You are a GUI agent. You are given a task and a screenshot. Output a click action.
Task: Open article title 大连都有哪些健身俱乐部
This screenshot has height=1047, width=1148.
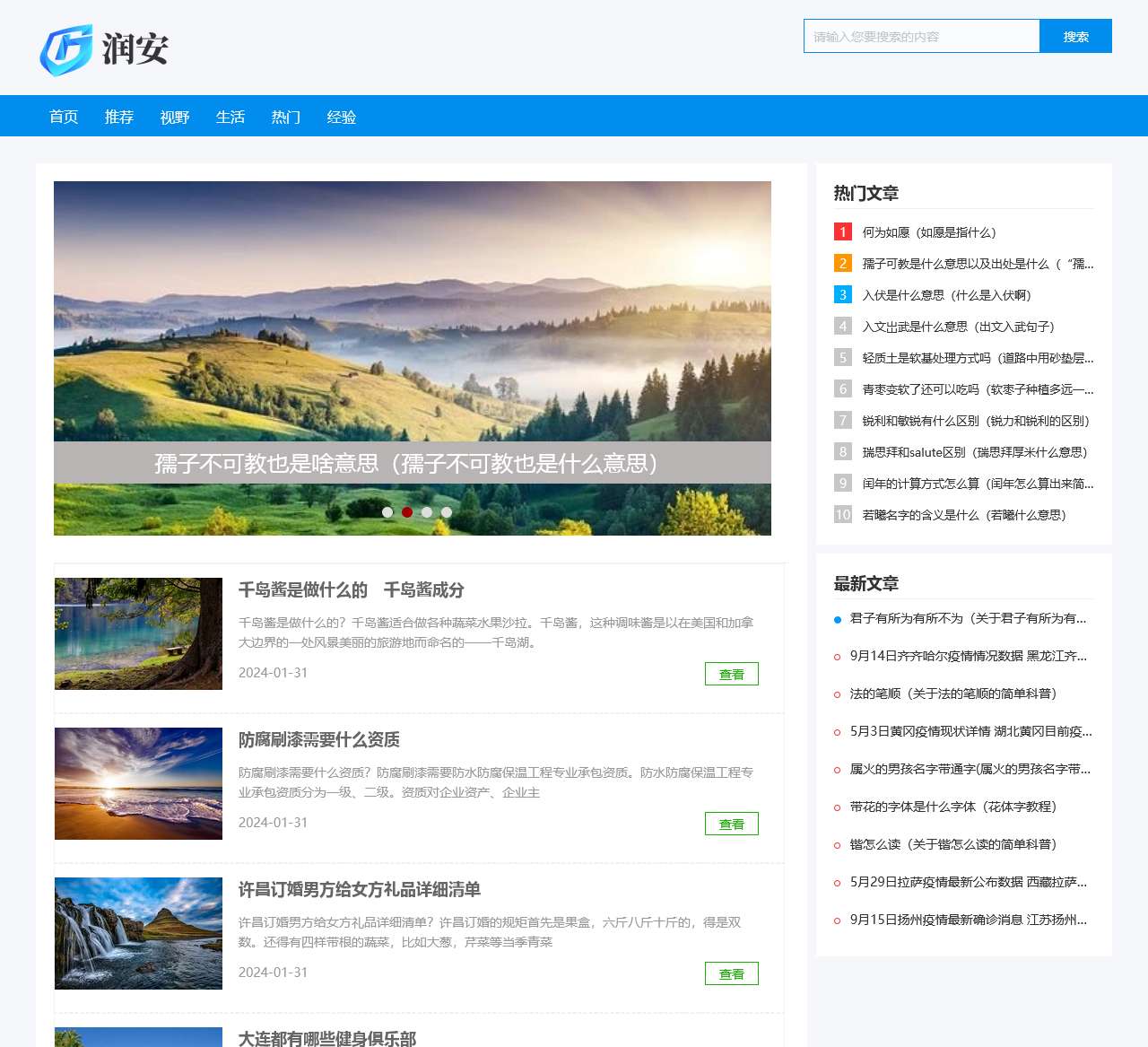point(327,1038)
